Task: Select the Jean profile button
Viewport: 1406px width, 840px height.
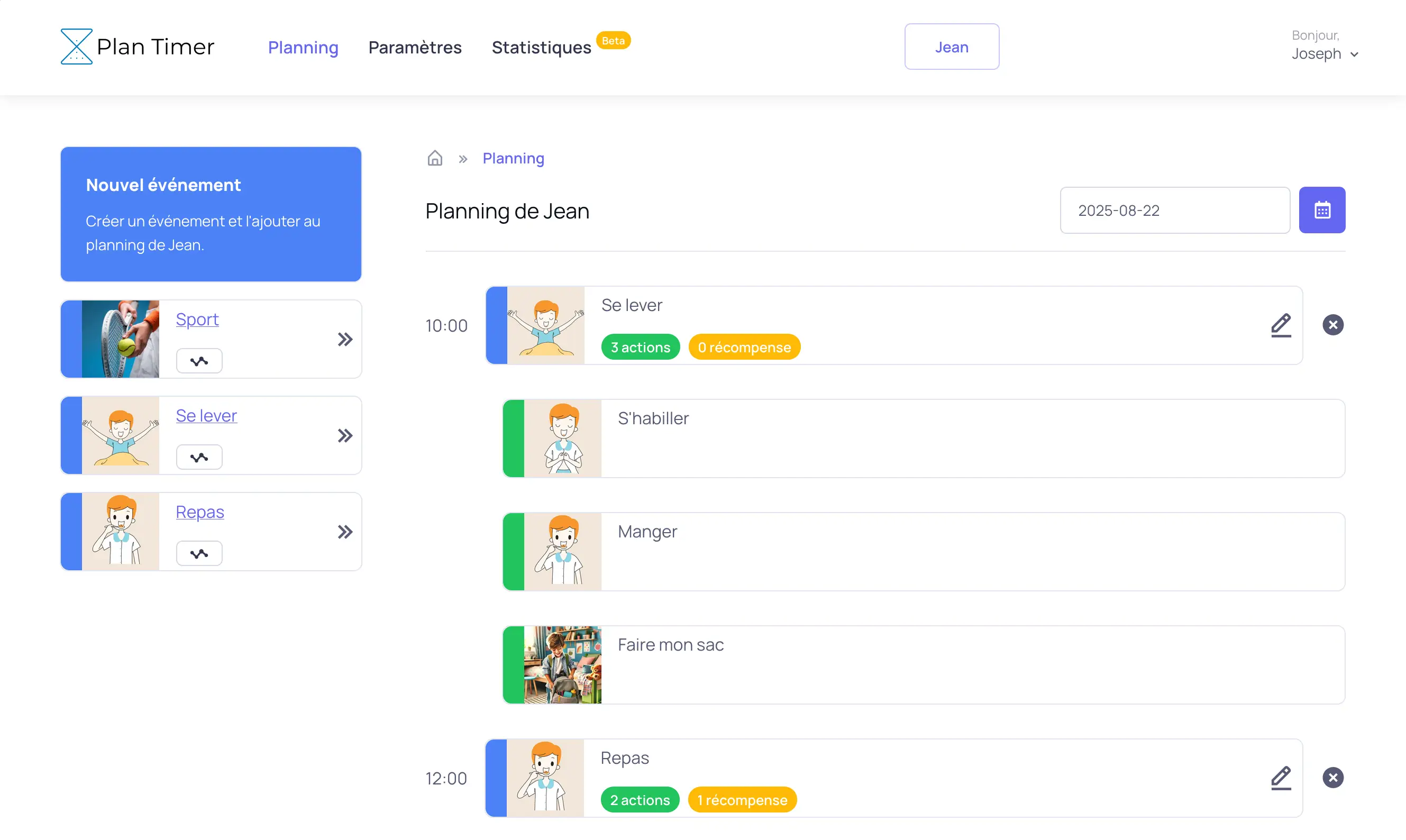Action: pos(951,47)
